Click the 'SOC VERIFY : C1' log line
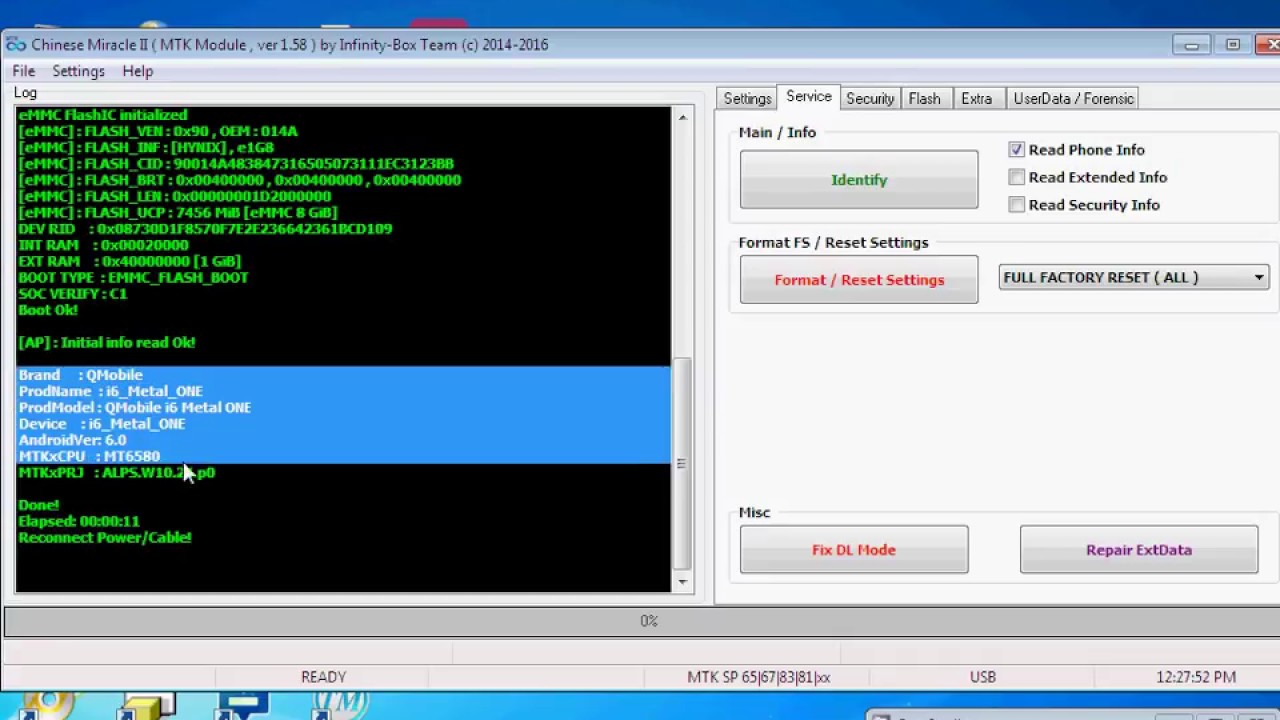Screen dimensions: 1280x720 73,294
